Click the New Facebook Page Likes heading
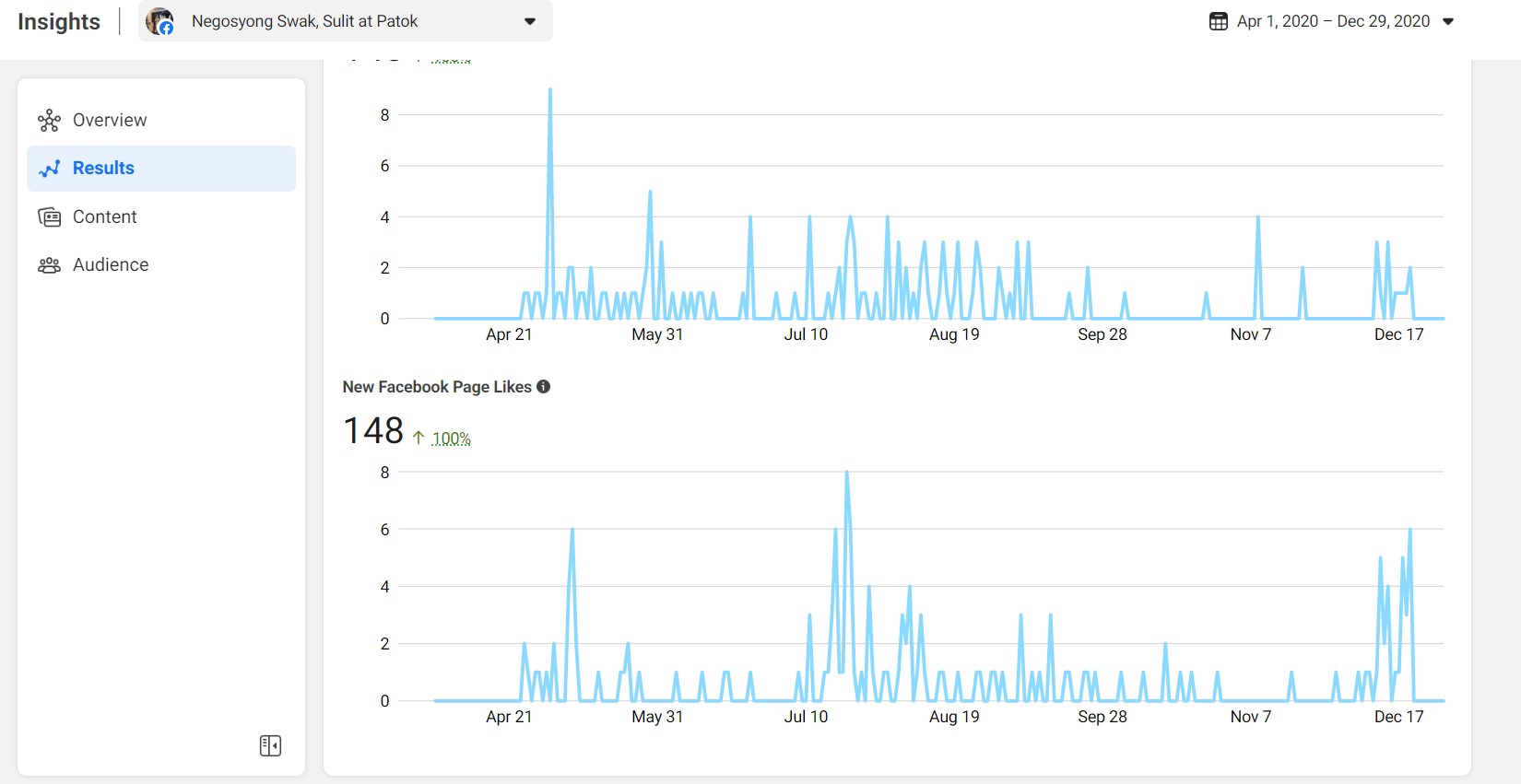Screen dimensions: 1521x784 point(437,387)
